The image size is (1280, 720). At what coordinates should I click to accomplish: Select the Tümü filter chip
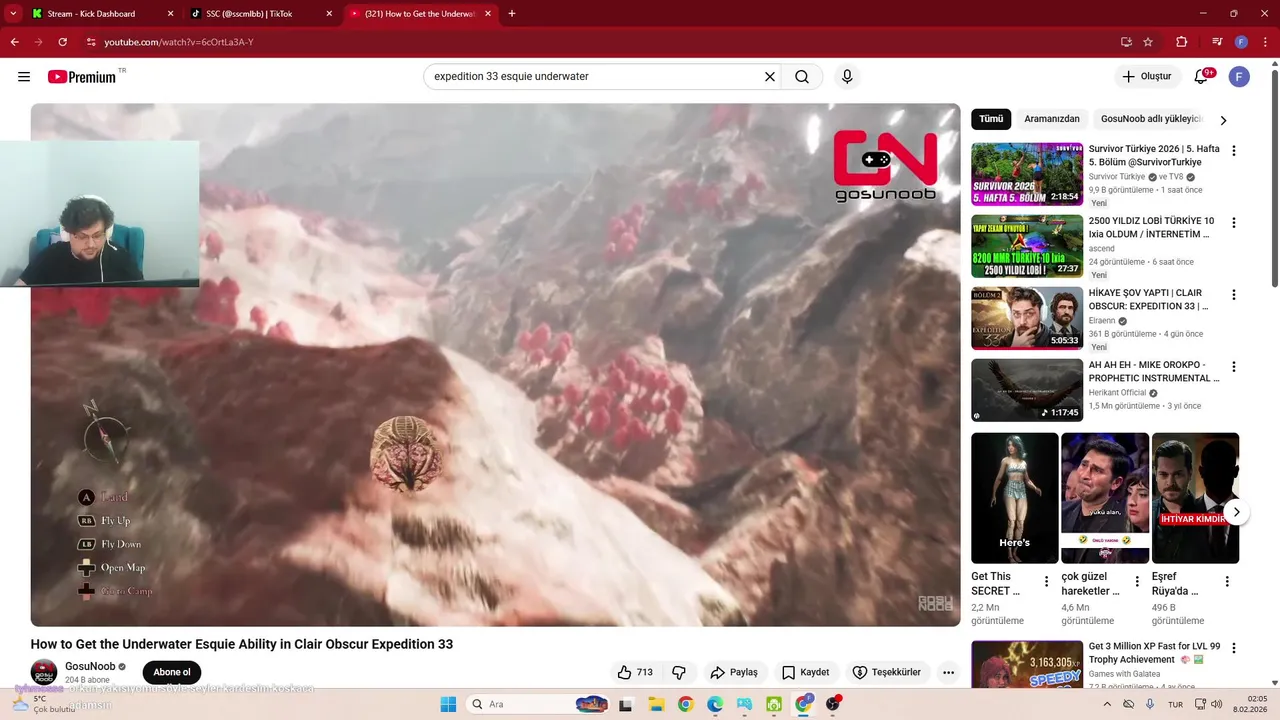991,119
